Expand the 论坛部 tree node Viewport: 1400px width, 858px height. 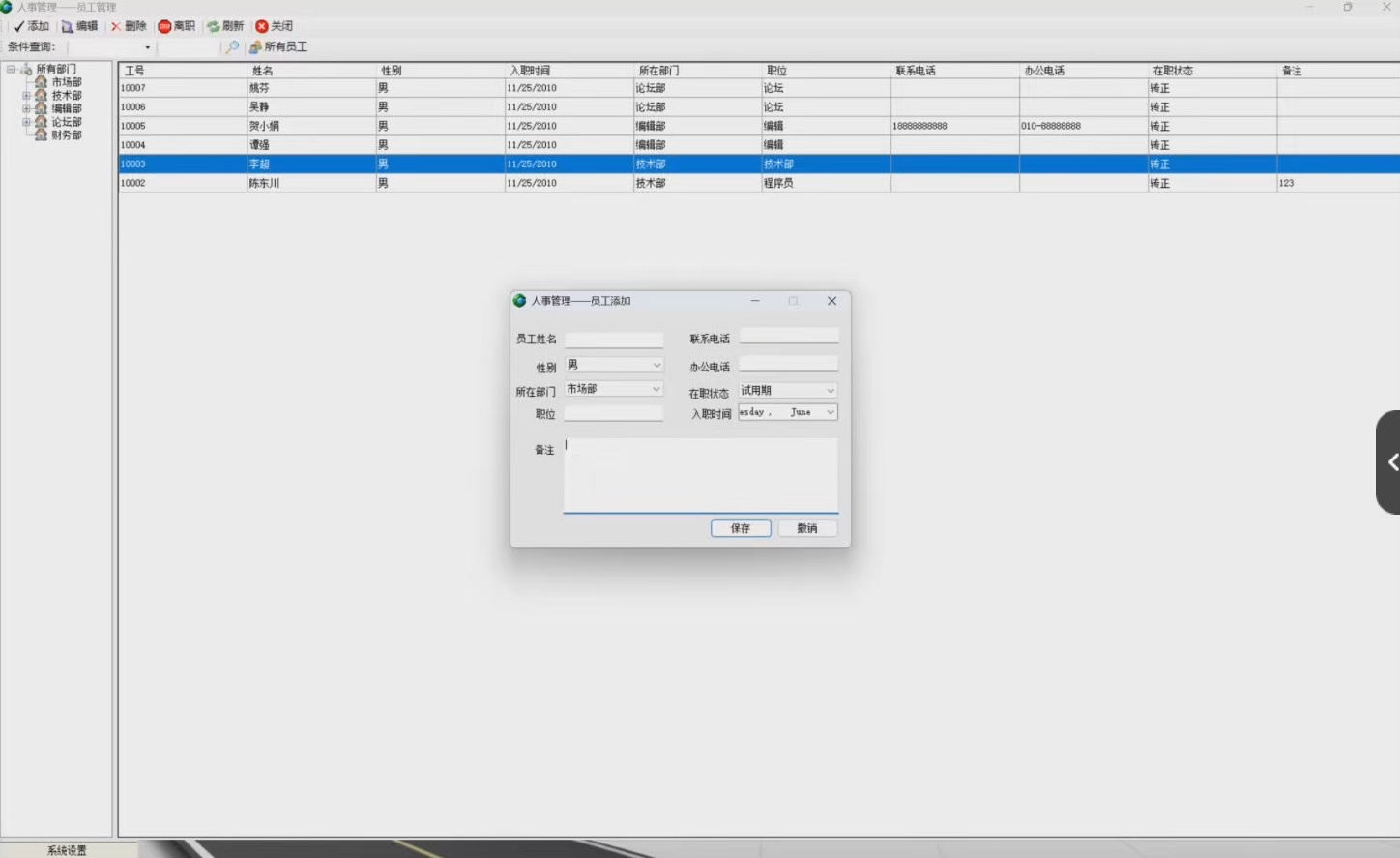tap(26, 122)
